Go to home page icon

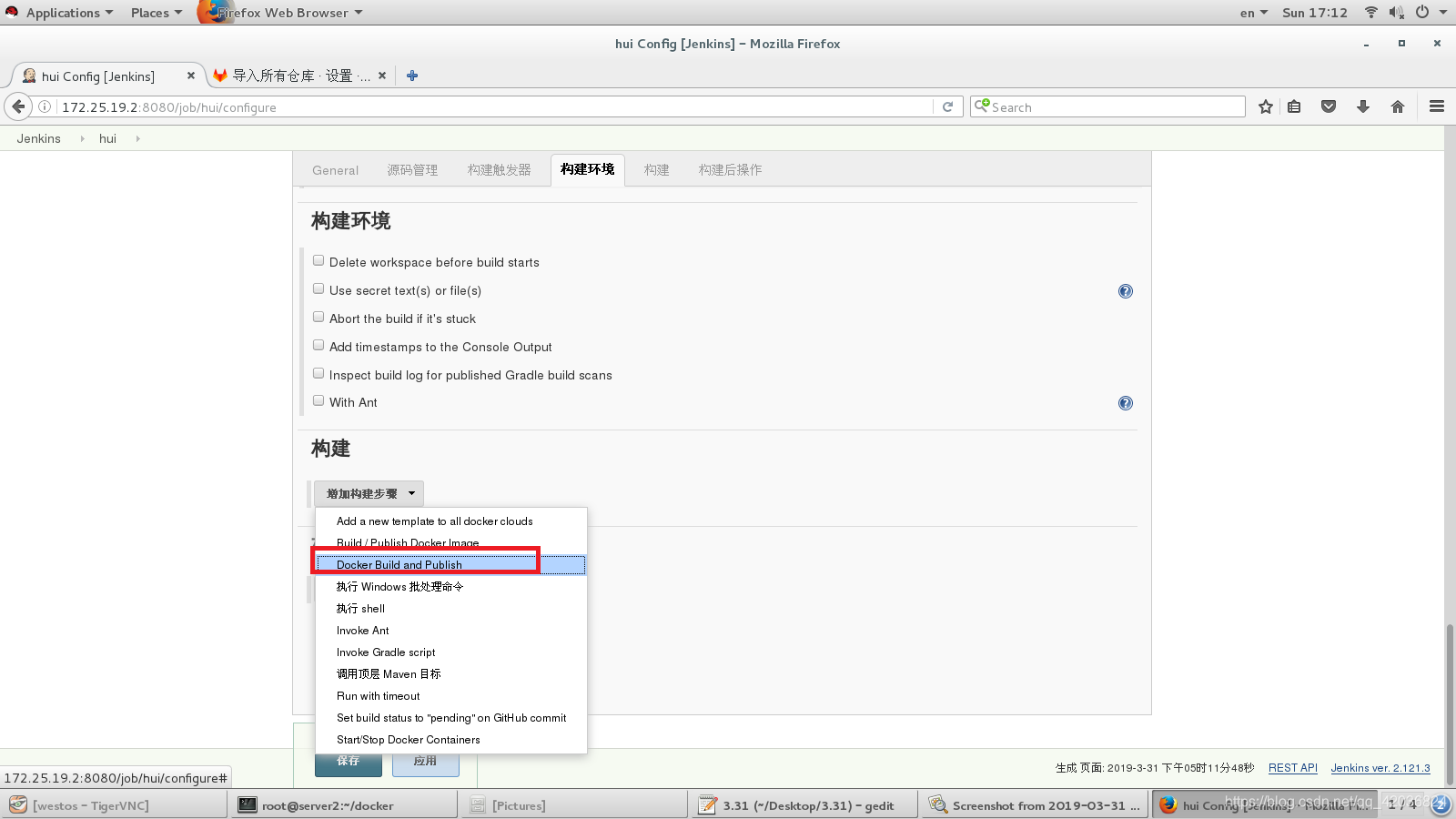[x=1398, y=106]
